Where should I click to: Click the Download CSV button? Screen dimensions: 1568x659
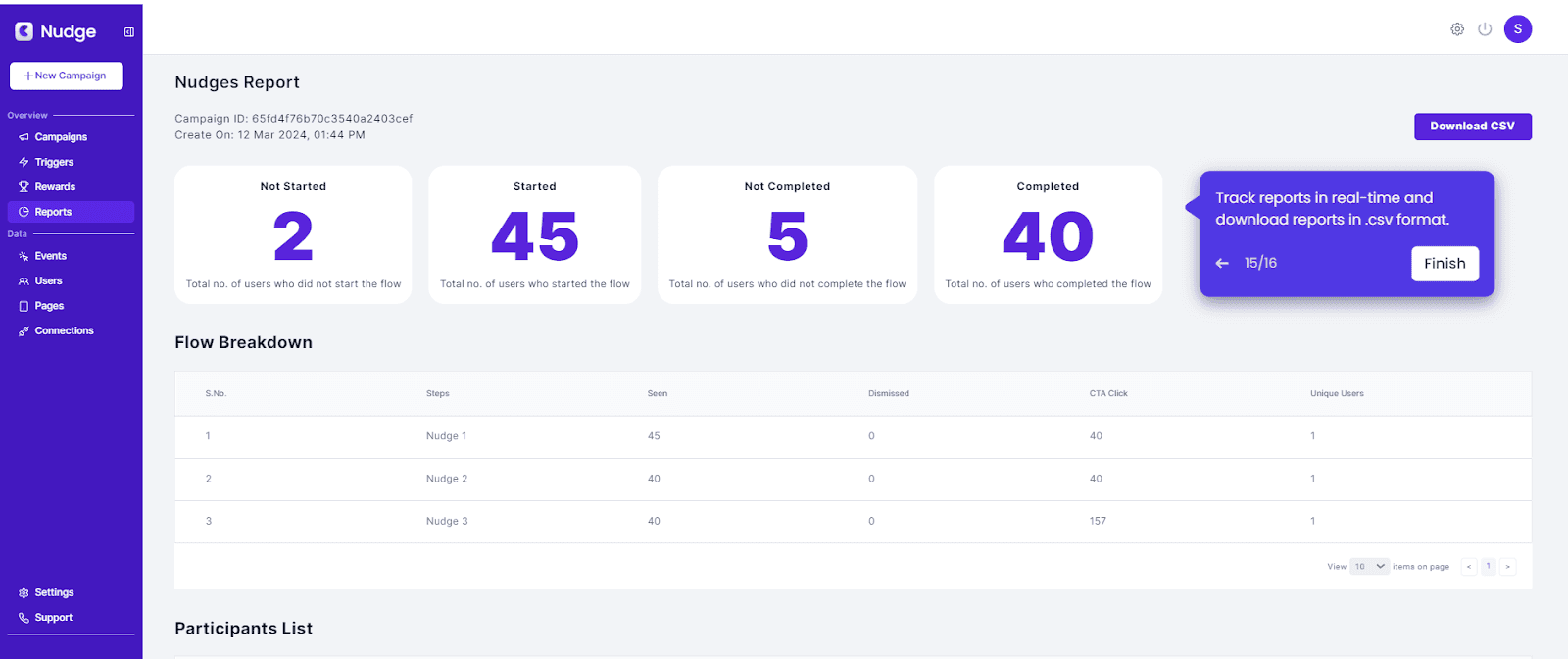[1472, 127]
